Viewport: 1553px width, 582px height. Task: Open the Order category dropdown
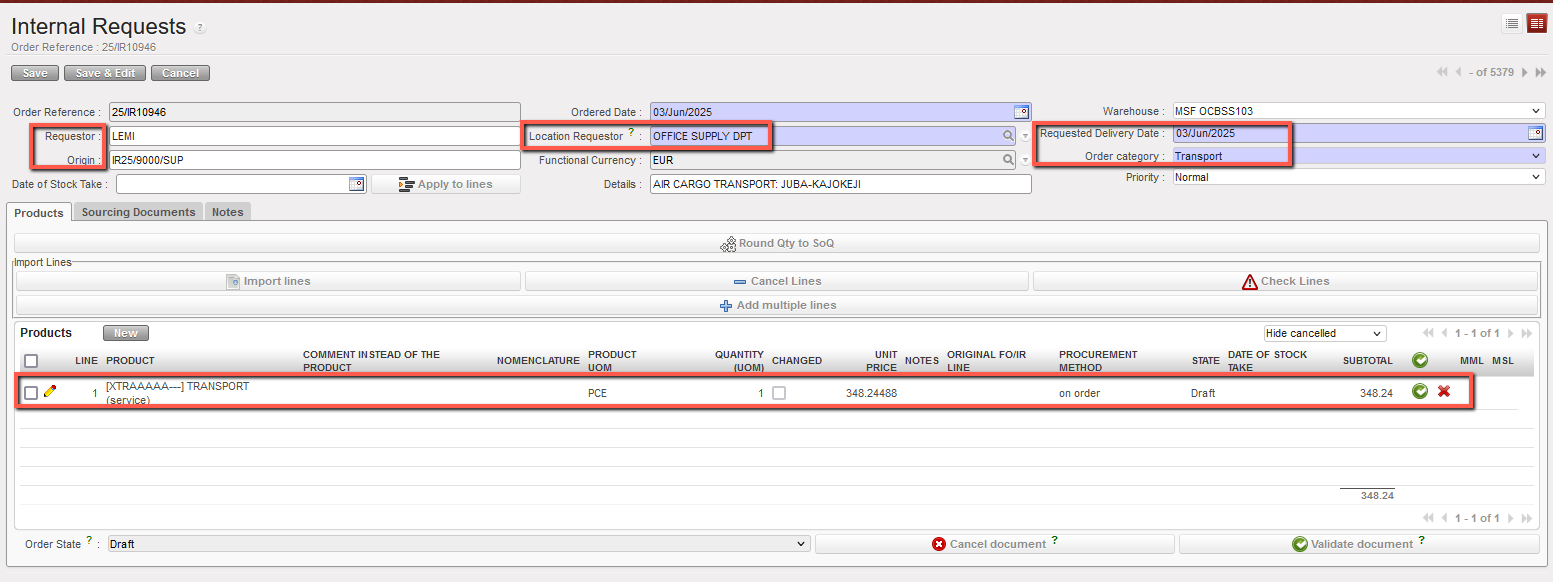point(1536,156)
